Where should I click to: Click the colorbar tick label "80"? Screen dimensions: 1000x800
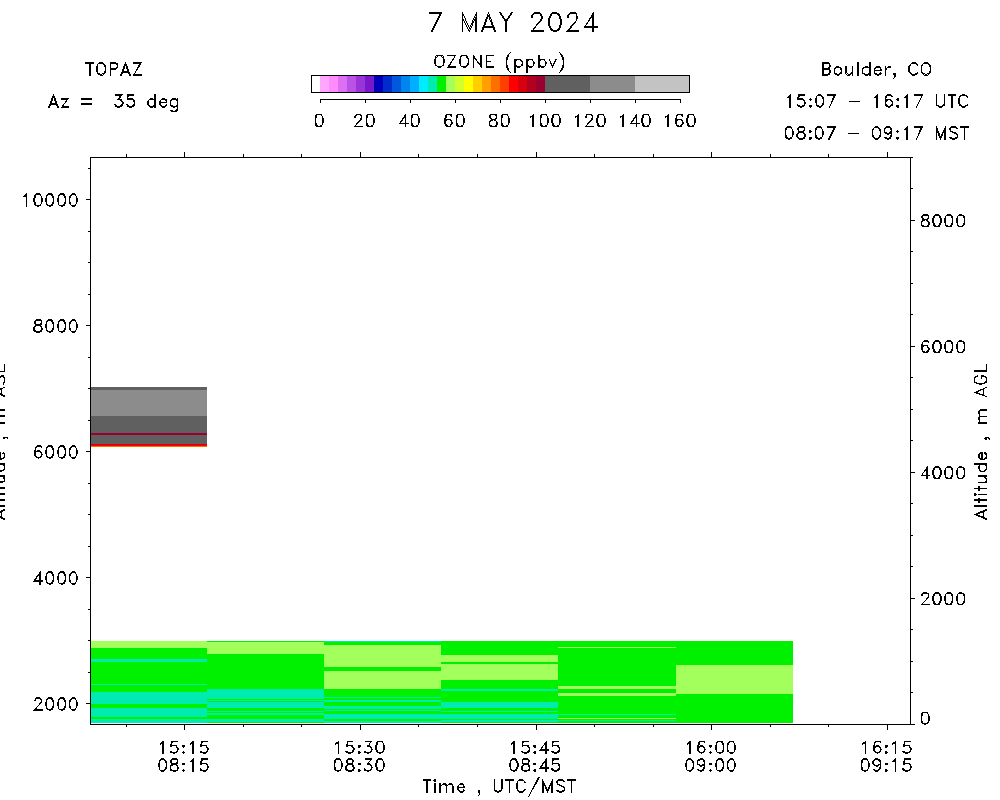tap(499, 121)
